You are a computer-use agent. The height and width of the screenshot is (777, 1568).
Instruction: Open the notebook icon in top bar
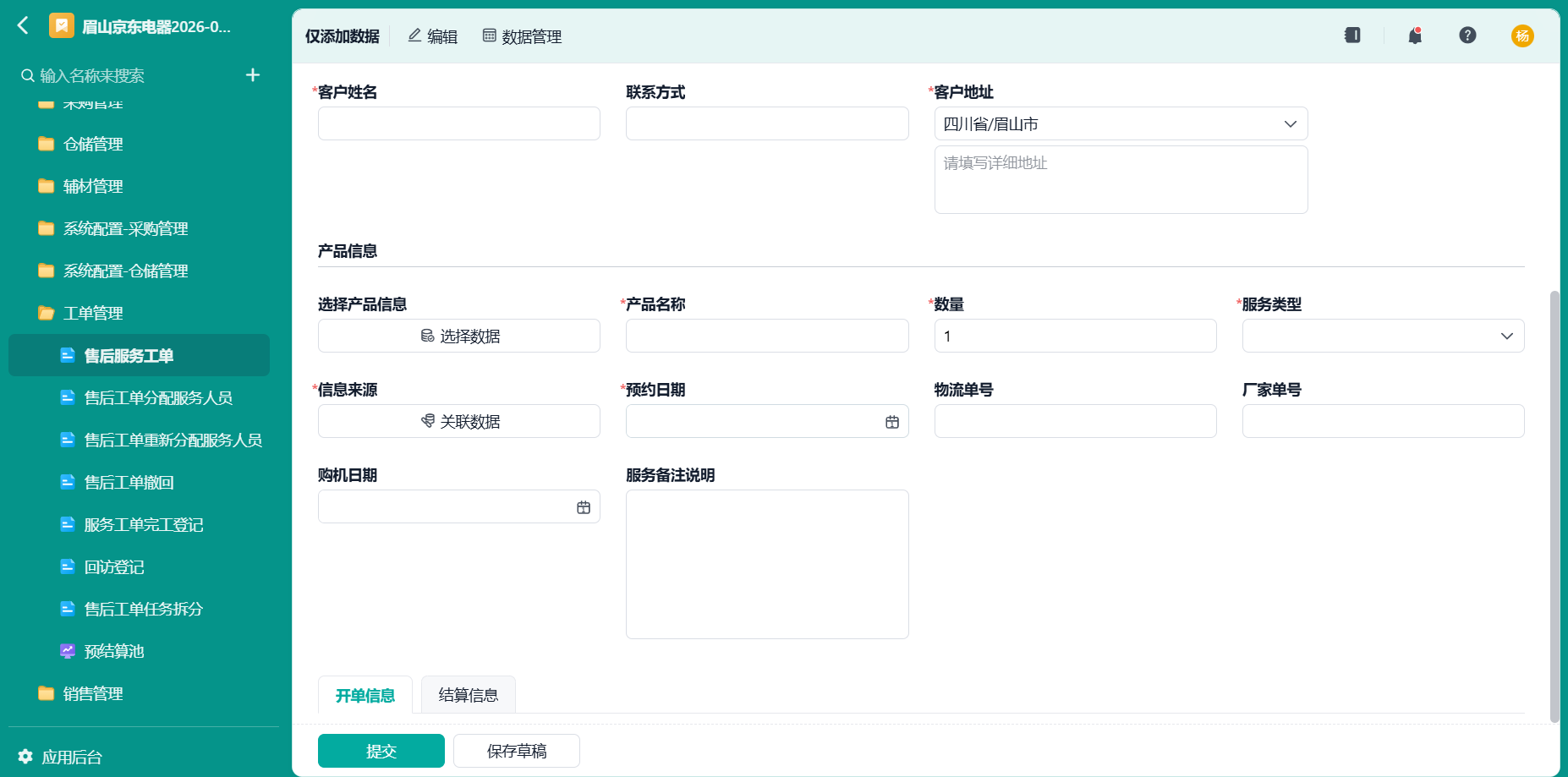(1352, 36)
